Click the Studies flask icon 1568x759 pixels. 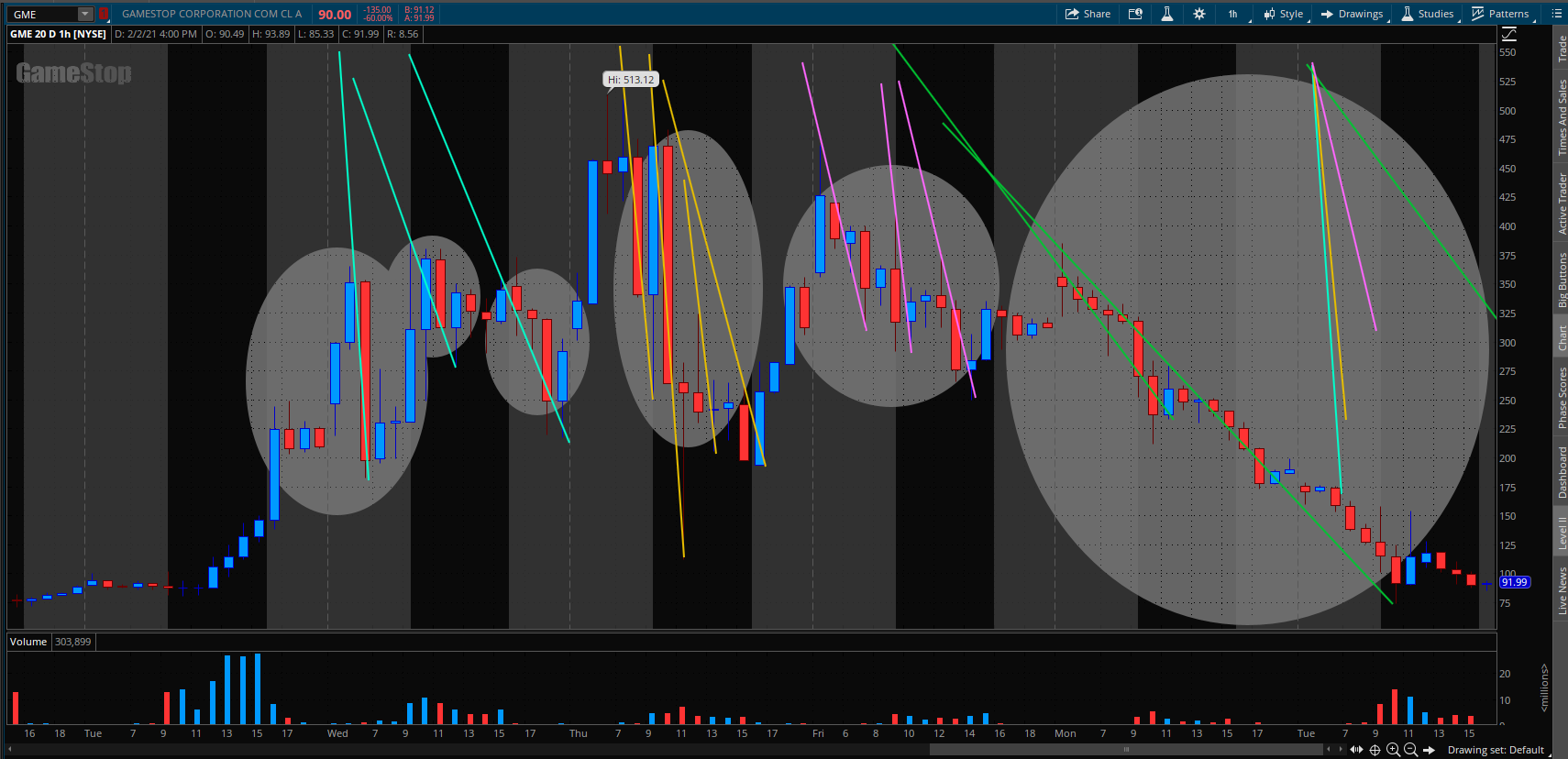pos(1408,14)
